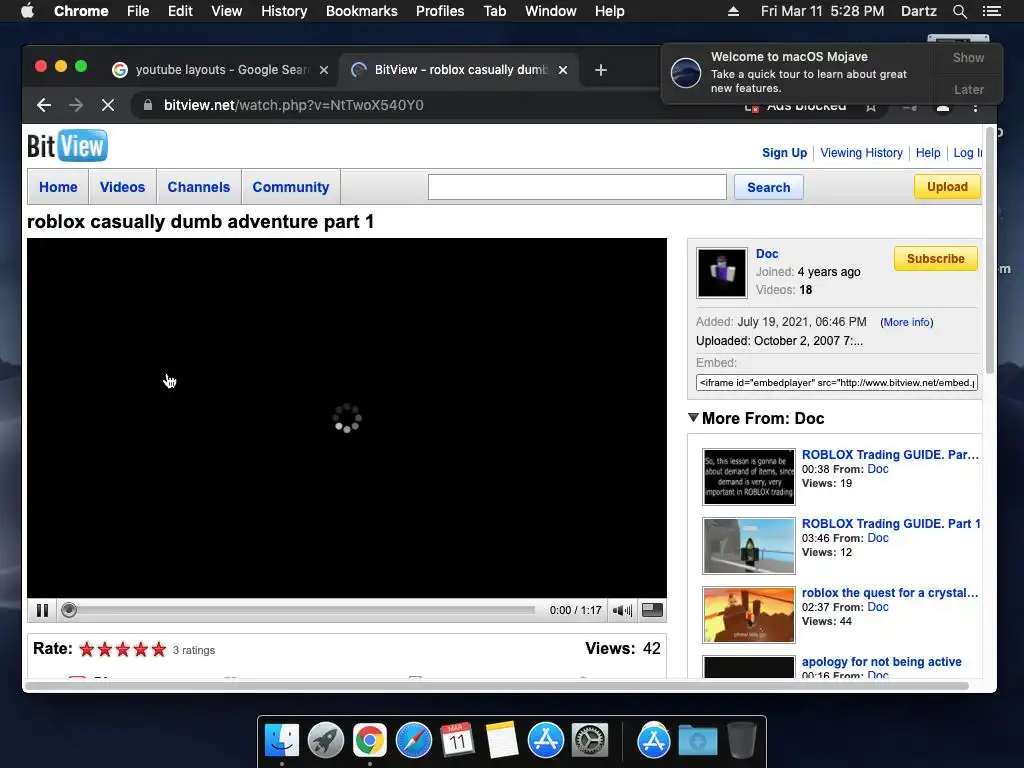Open Notification Center list icon
The image size is (1024, 768).
(991, 11)
